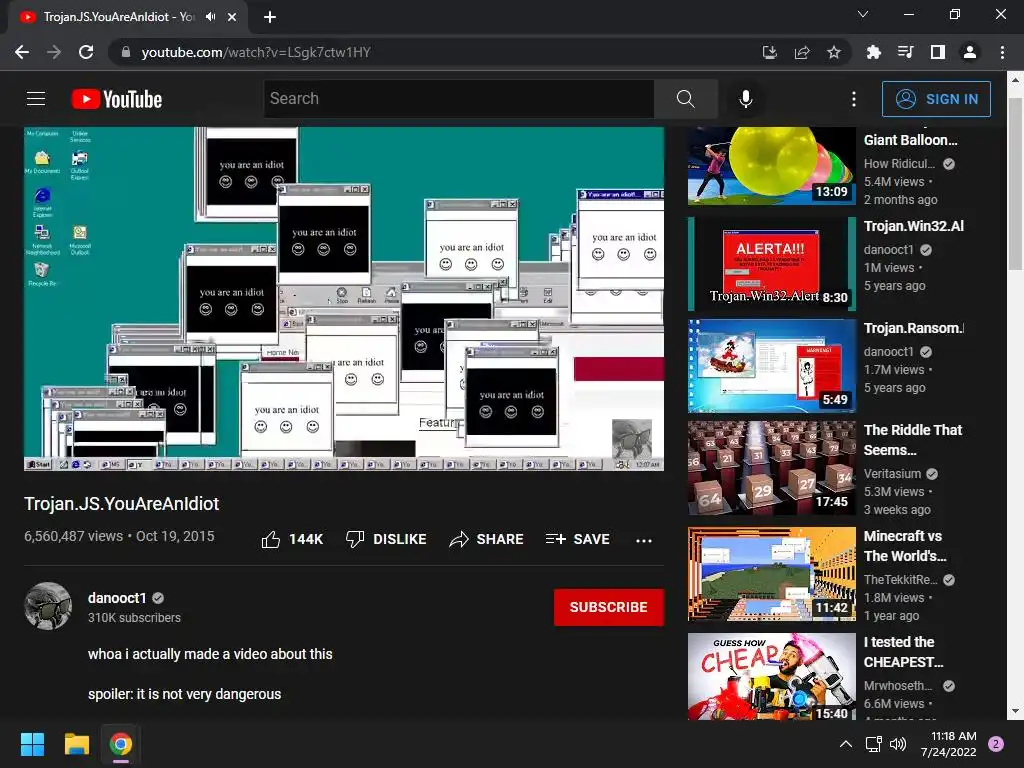Click Chrome icon in taskbar
This screenshot has height=768, width=1024.
121,744
